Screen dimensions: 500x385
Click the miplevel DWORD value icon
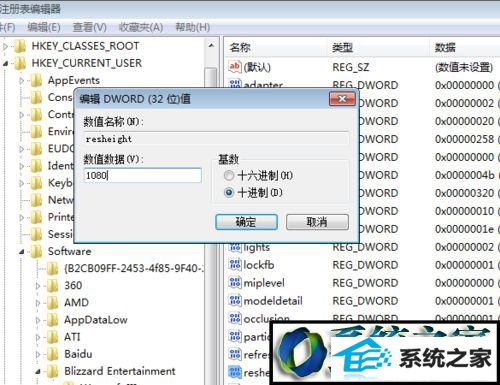pos(235,283)
